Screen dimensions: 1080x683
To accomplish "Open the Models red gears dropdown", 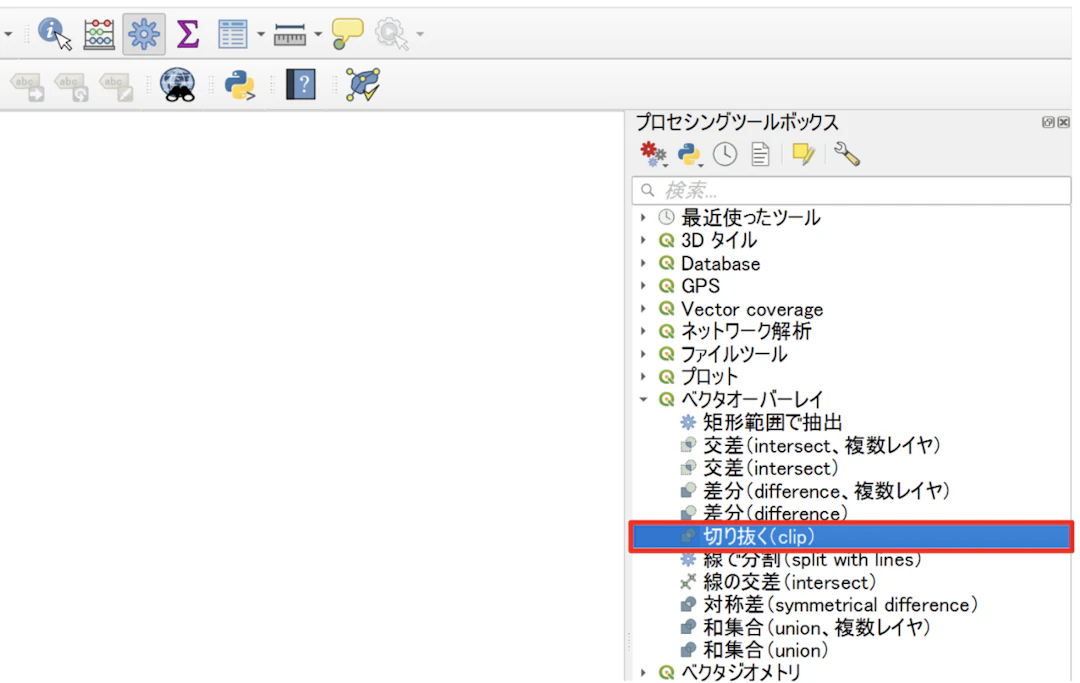I will pyautogui.click(x=655, y=154).
